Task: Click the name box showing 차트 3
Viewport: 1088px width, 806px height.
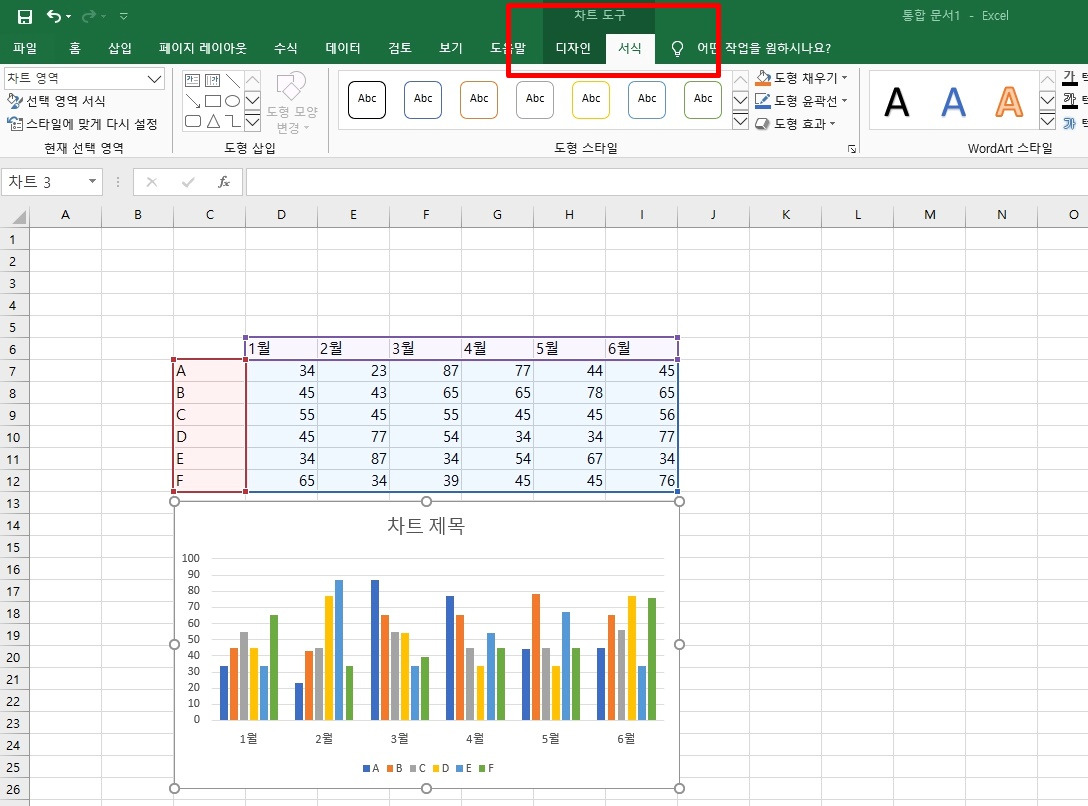Action: (51, 182)
